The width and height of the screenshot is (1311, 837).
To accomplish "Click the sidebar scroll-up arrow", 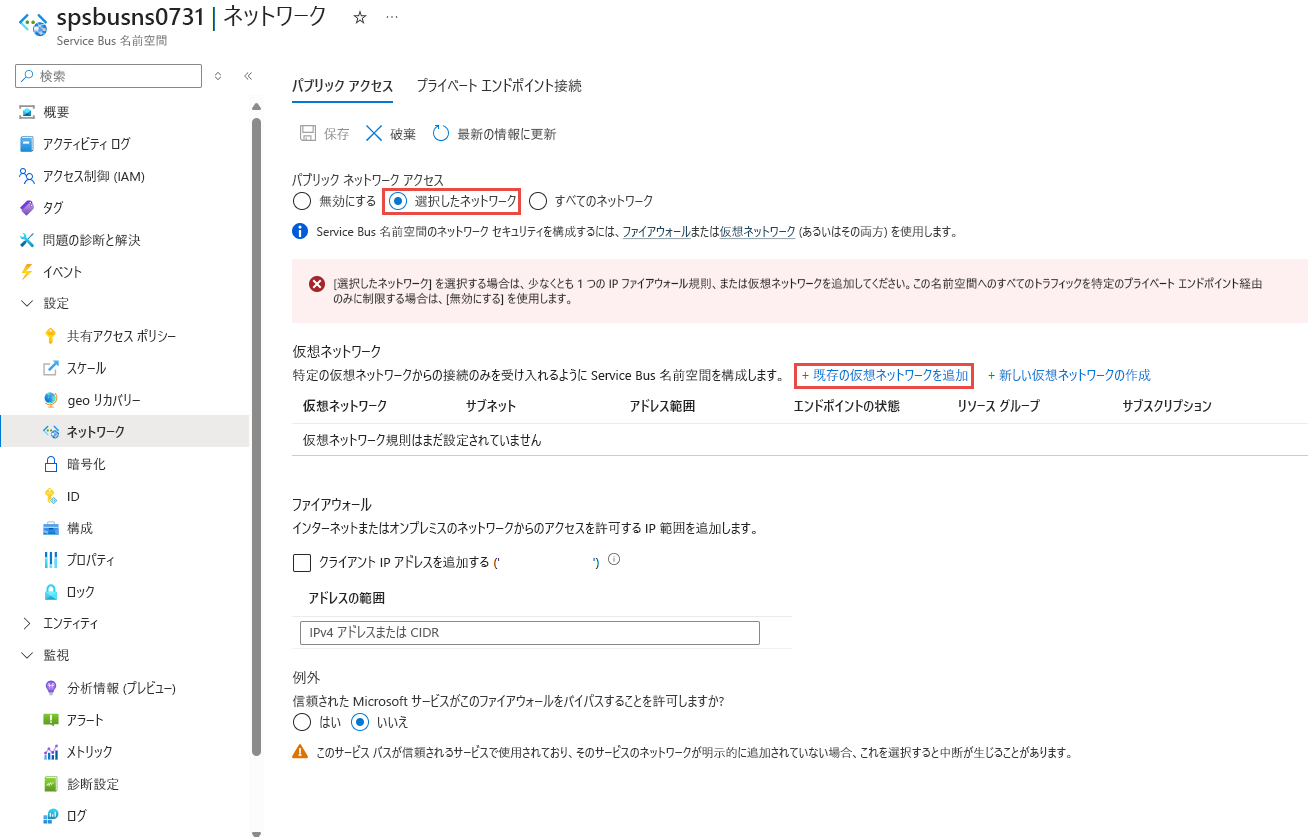I will pos(256,107).
